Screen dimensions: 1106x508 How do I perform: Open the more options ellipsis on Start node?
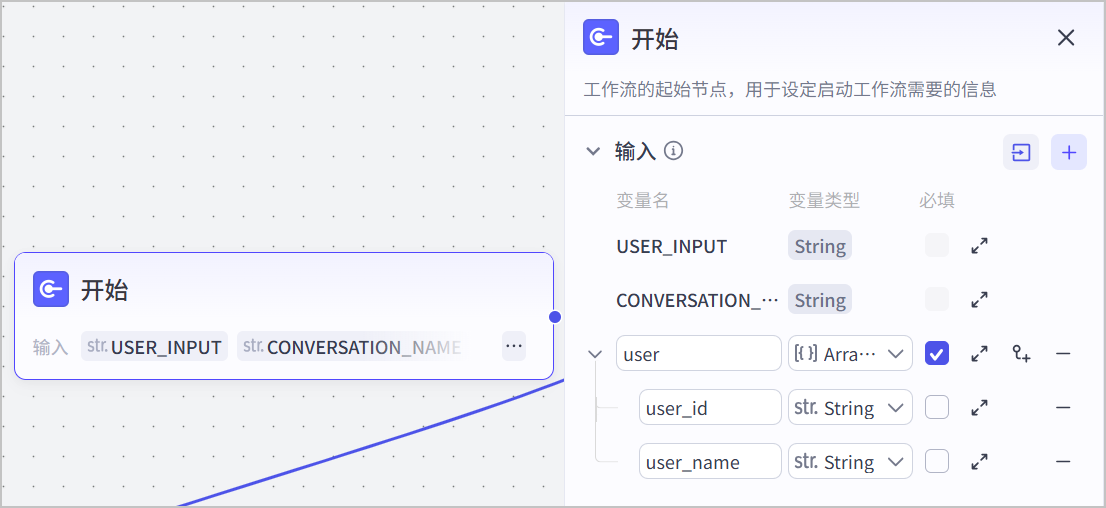pos(514,346)
